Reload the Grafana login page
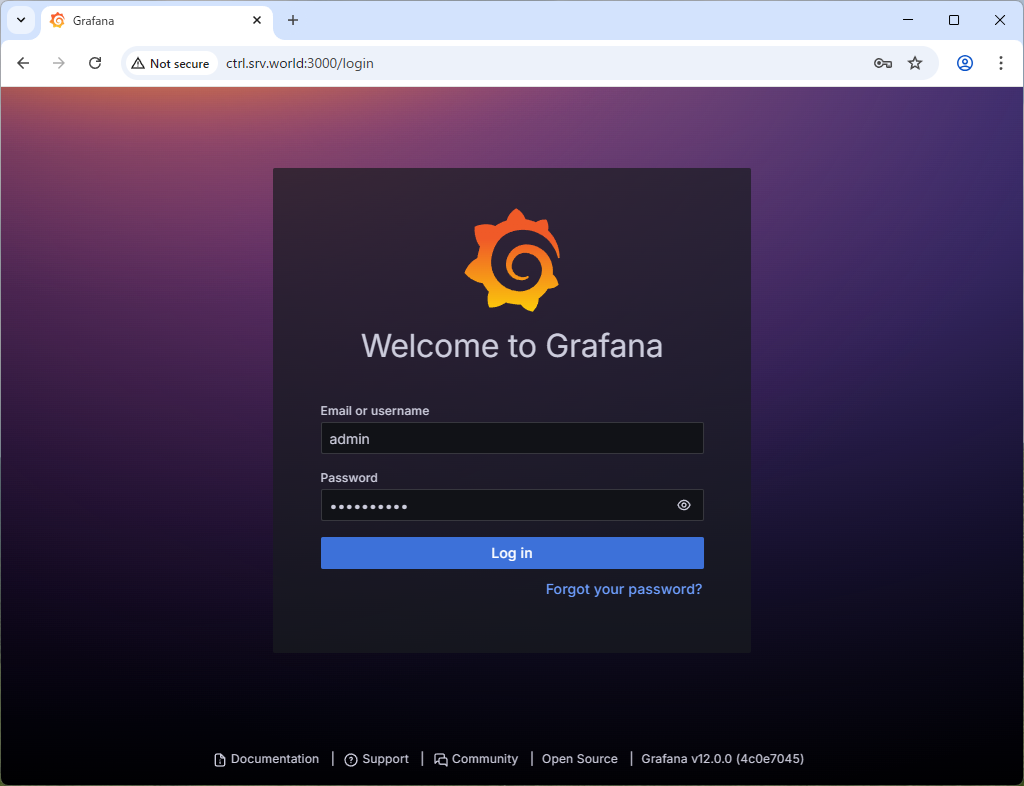This screenshot has height=786, width=1024. pos(95,63)
